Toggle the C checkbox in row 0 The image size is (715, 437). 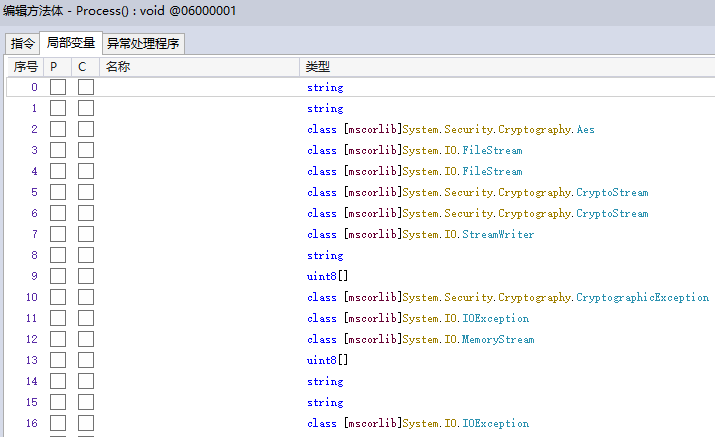[x=86, y=87]
